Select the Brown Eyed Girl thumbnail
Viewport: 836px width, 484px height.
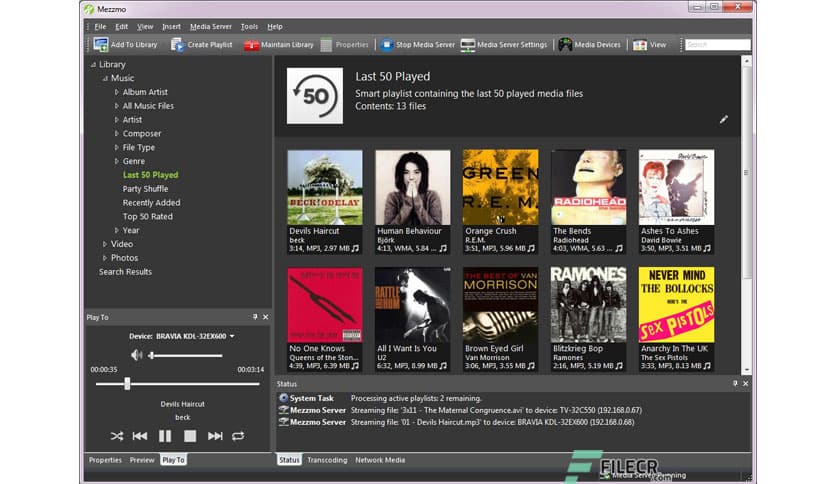click(501, 305)
